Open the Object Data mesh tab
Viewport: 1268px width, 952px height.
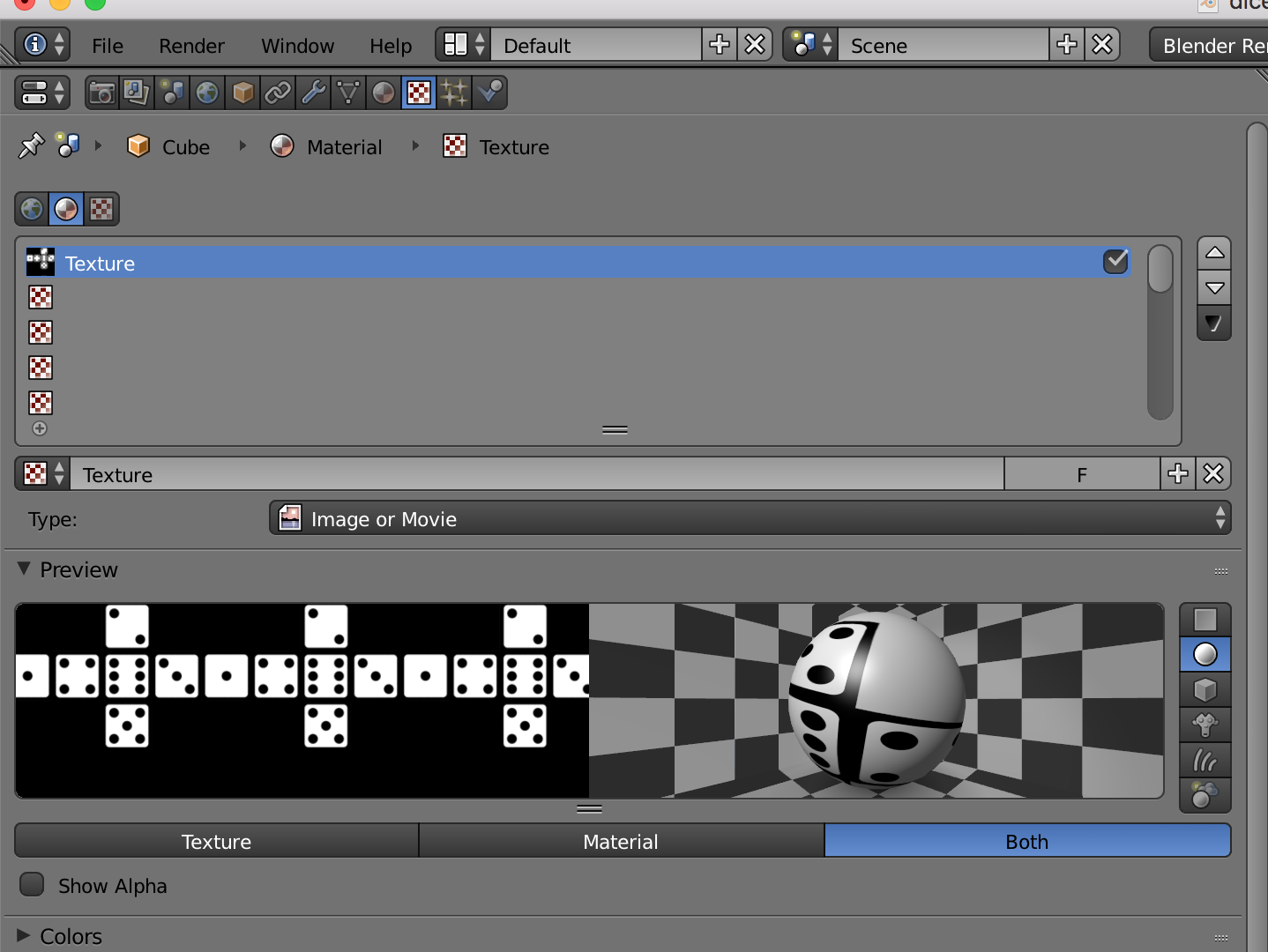(x=348, y=93)
